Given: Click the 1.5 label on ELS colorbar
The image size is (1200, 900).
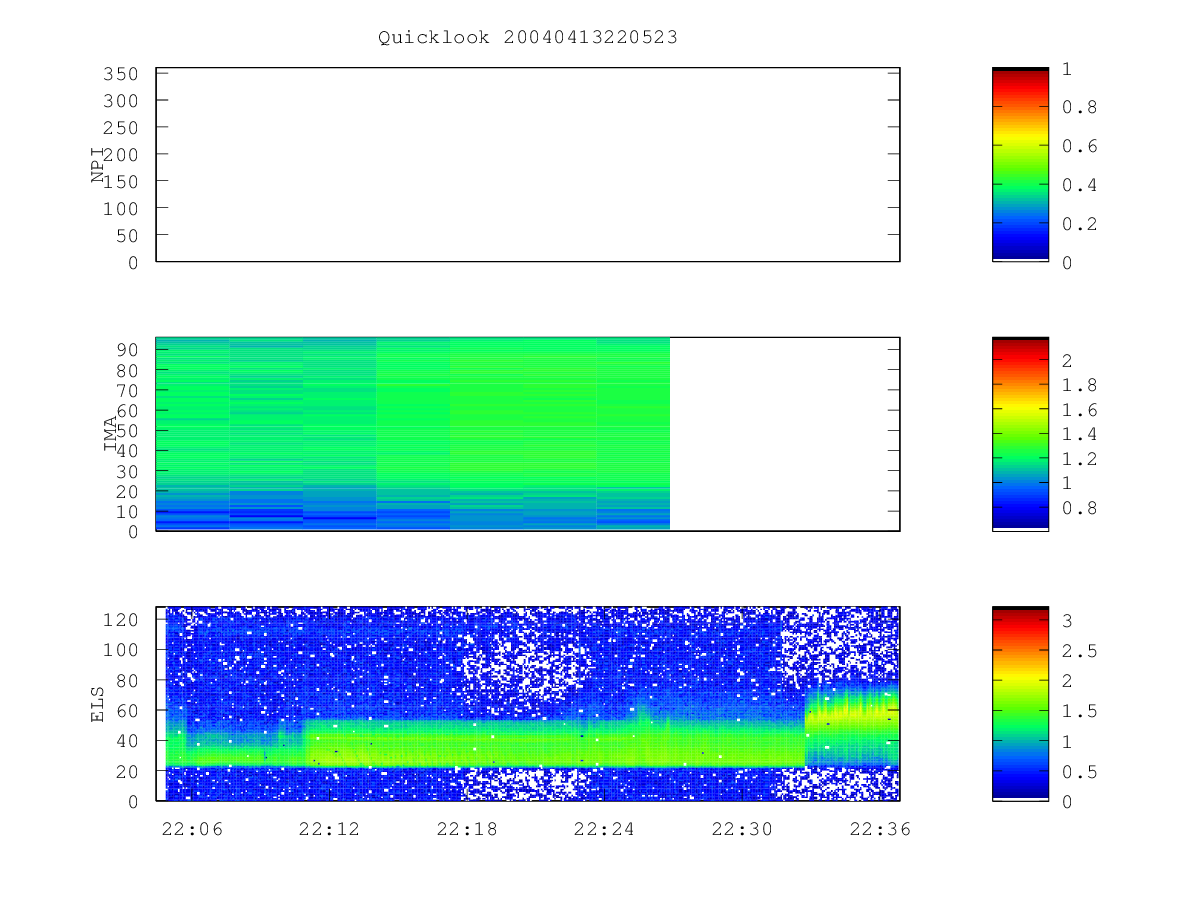Looking at the screenshot, I should (1078, 711).
